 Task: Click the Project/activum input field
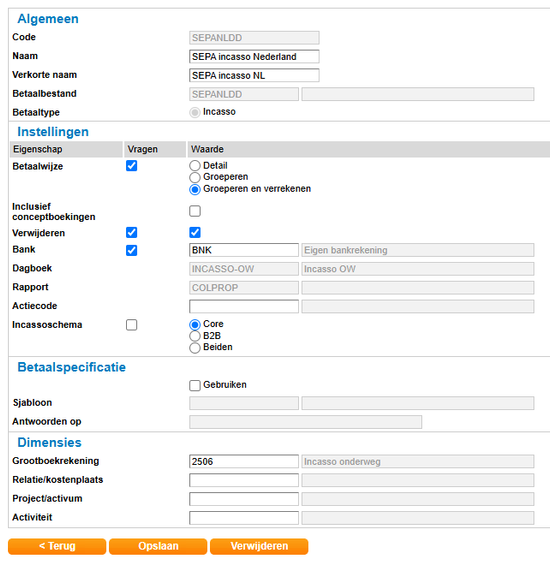point(244,499)
